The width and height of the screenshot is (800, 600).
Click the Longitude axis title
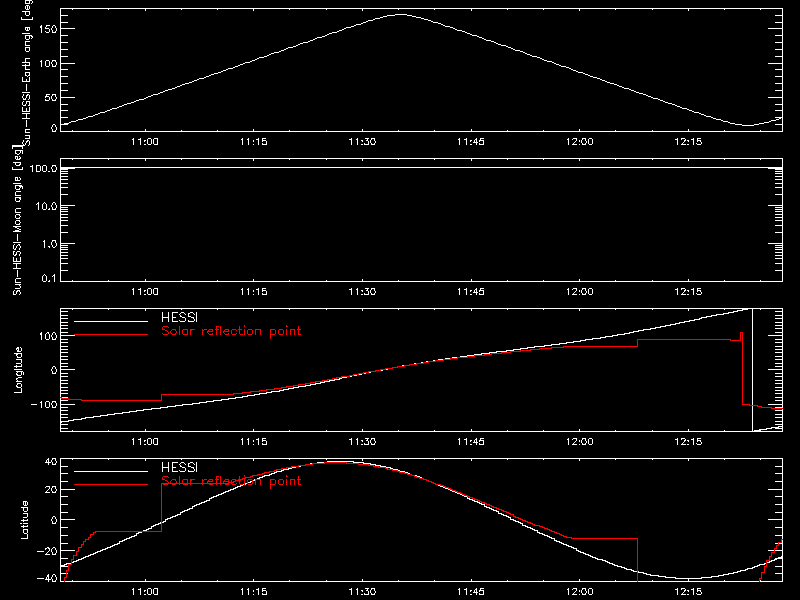[18, 370]
